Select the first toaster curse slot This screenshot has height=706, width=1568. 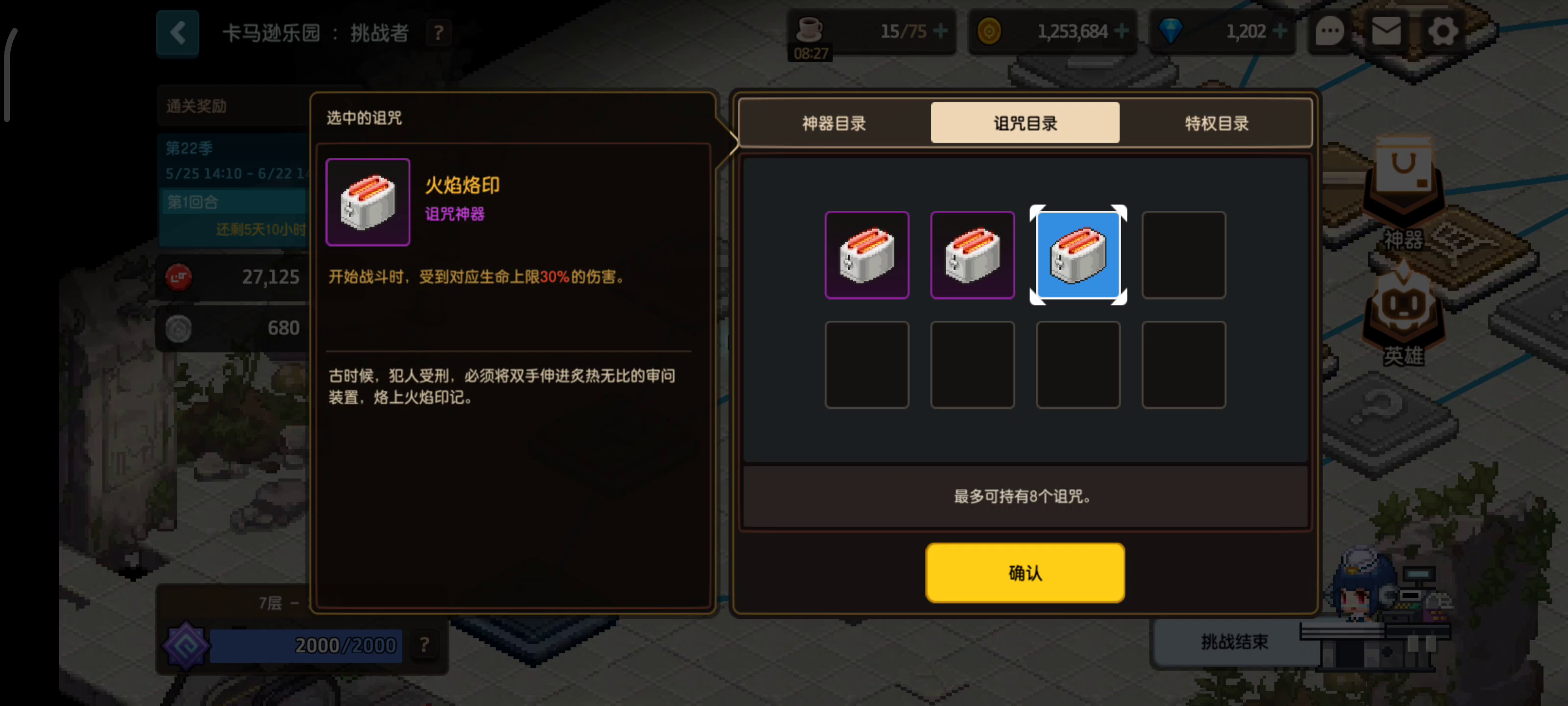click(867, 254)
